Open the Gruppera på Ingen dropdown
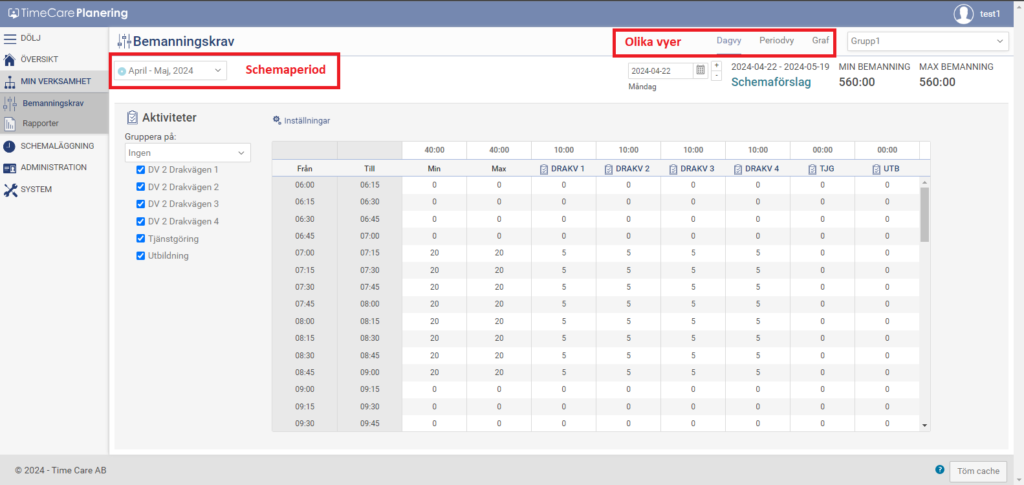 [x=186, y=152]
